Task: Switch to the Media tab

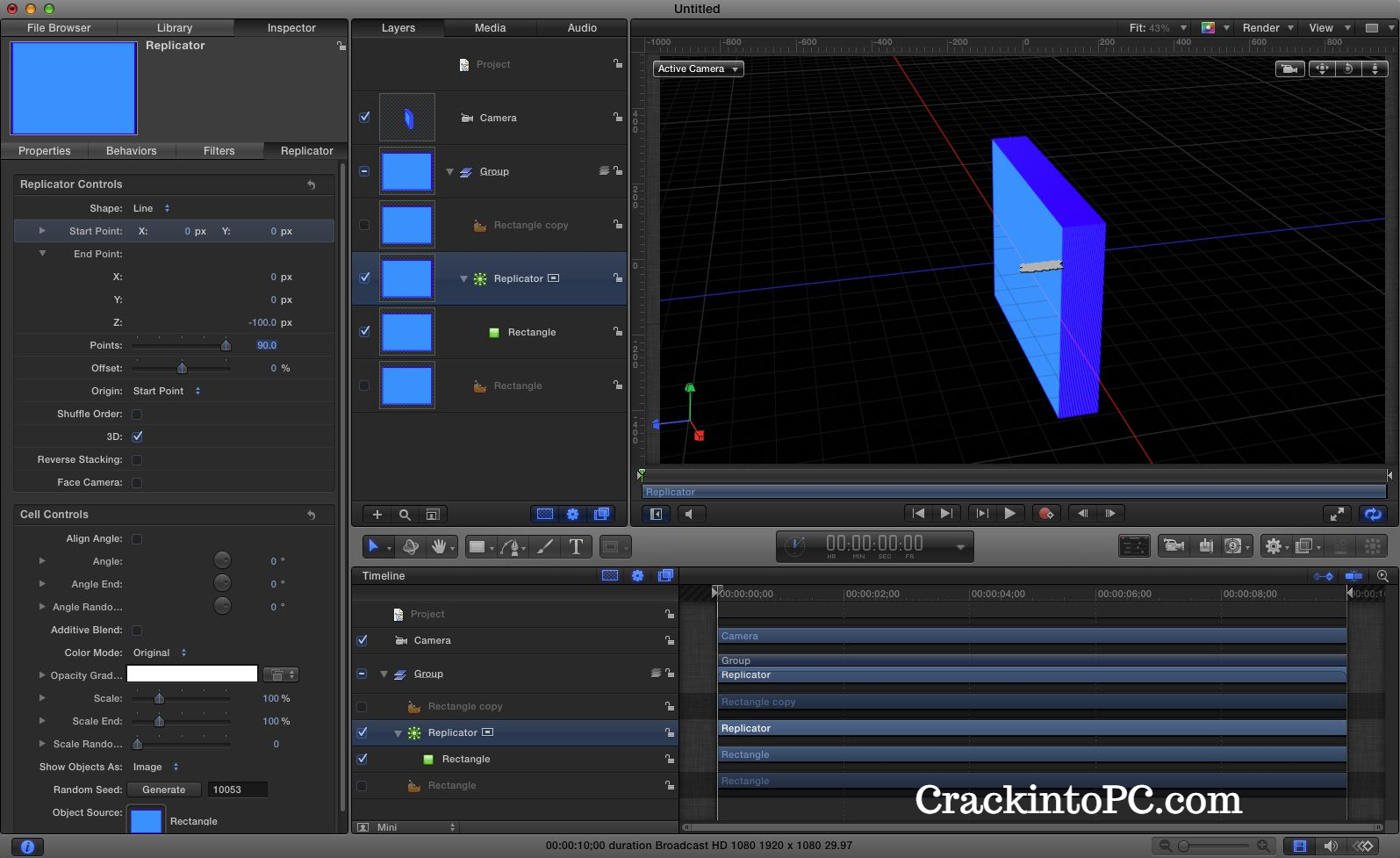Action: coord(491,28)
